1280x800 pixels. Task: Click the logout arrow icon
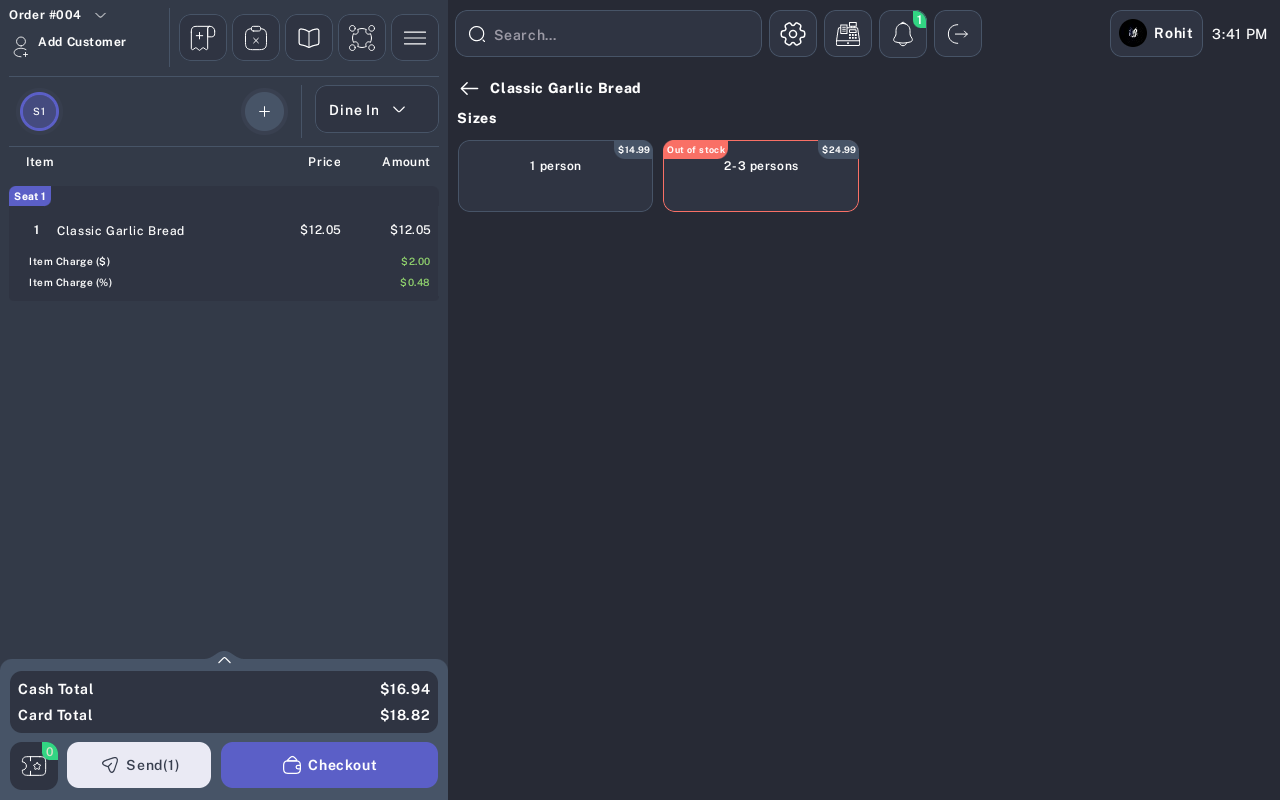pos(958,34)
